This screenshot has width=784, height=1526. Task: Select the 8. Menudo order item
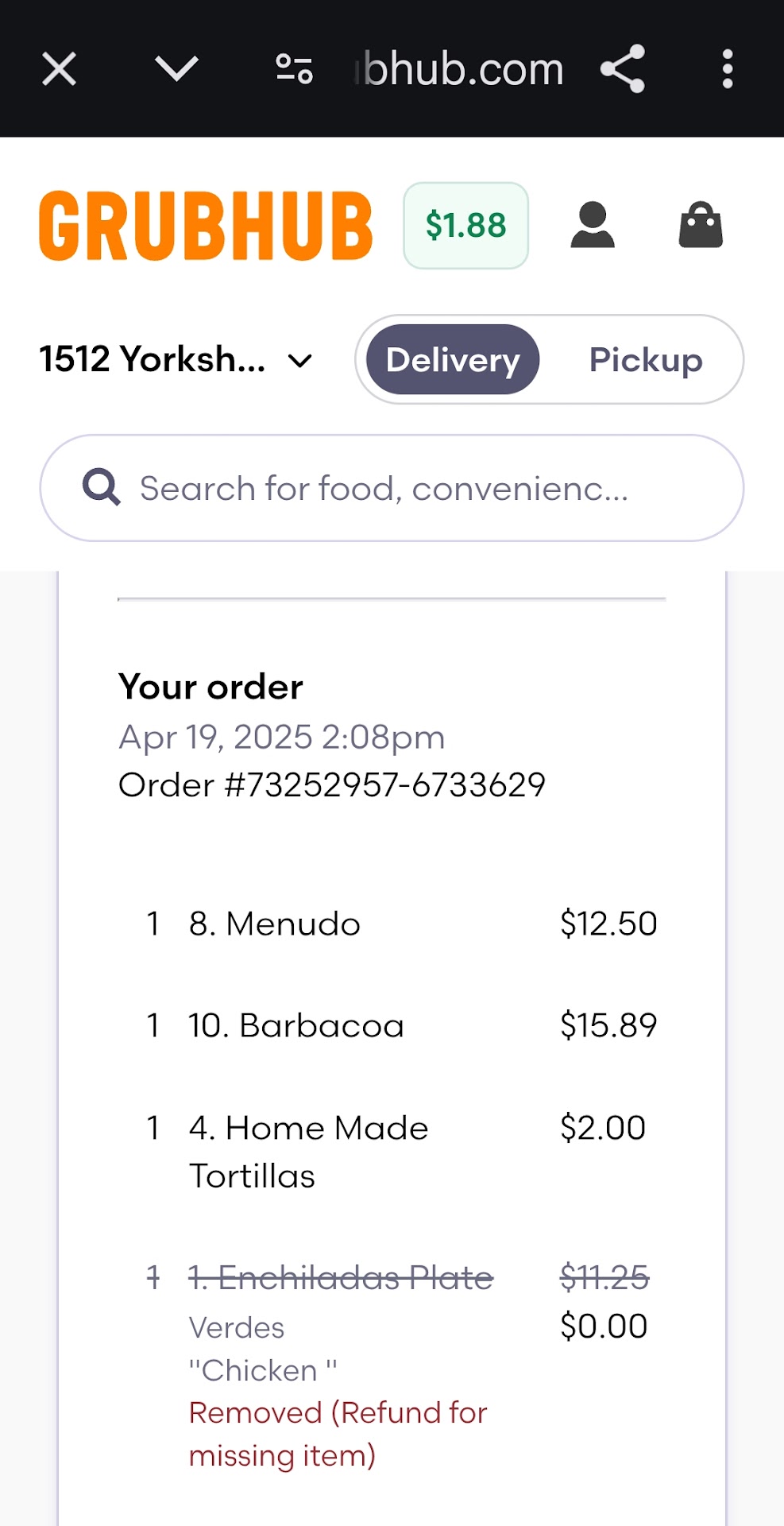(x=275, y=924)
